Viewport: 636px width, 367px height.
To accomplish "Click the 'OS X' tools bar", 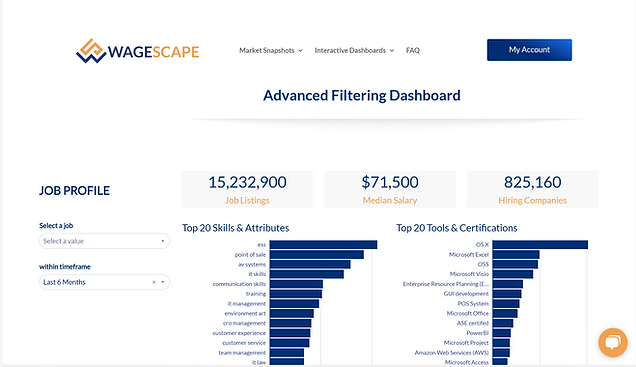I will pyautogui.click(x=540, y=245).
